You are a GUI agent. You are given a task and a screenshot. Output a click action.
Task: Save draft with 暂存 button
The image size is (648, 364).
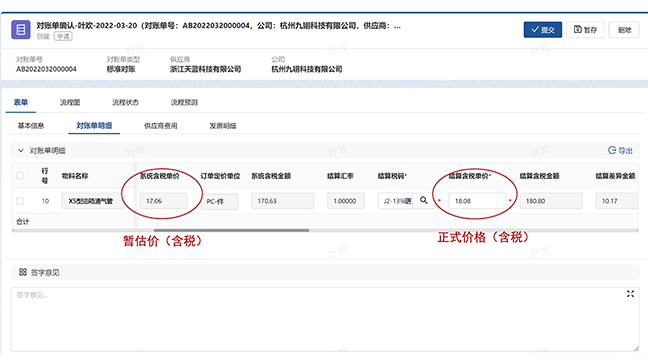click(585, 30)
